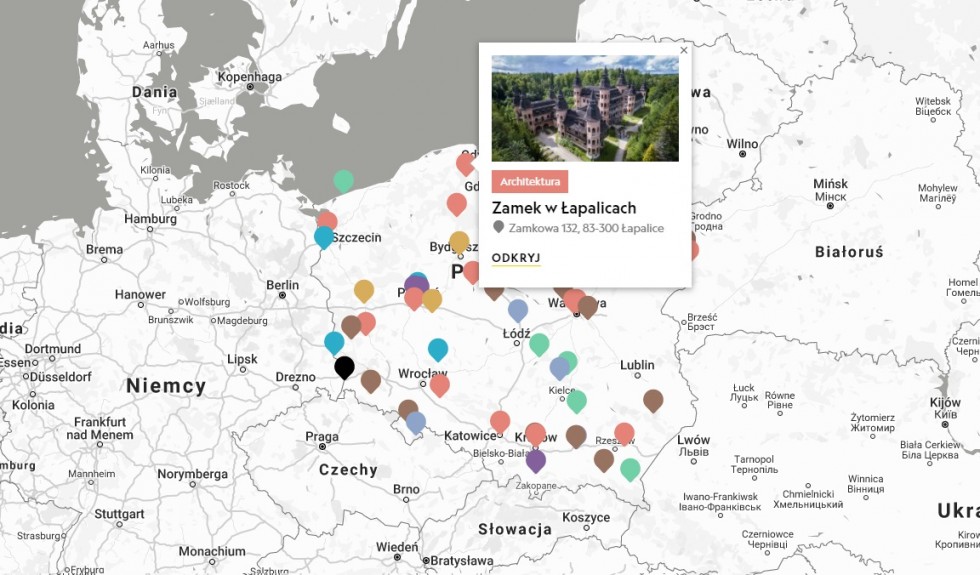Click the Lwów city label
Image resolution: width=980 pixels, height=575 pixels.
tap(693, 439)
